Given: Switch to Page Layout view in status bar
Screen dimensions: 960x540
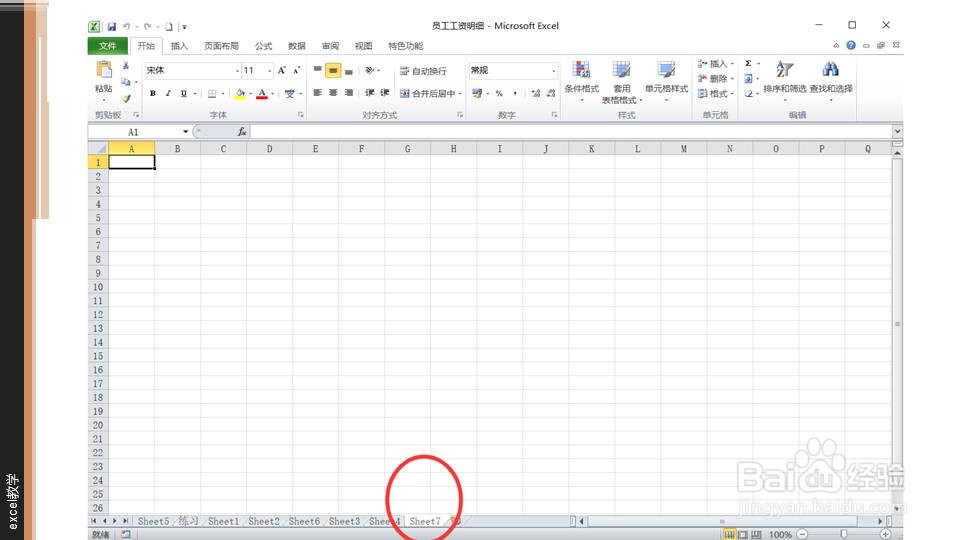Looking at the screenshot, I should point(743,534).
